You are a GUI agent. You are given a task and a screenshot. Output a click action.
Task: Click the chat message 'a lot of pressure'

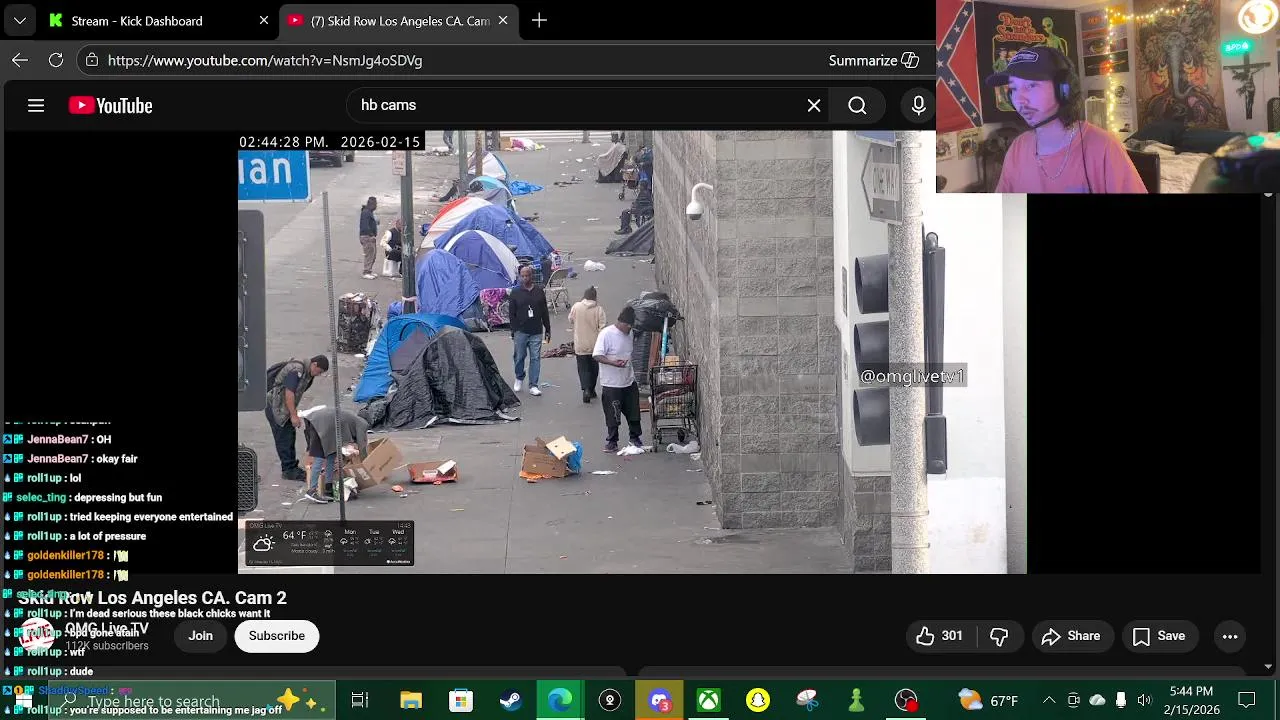tap(108, 536)
